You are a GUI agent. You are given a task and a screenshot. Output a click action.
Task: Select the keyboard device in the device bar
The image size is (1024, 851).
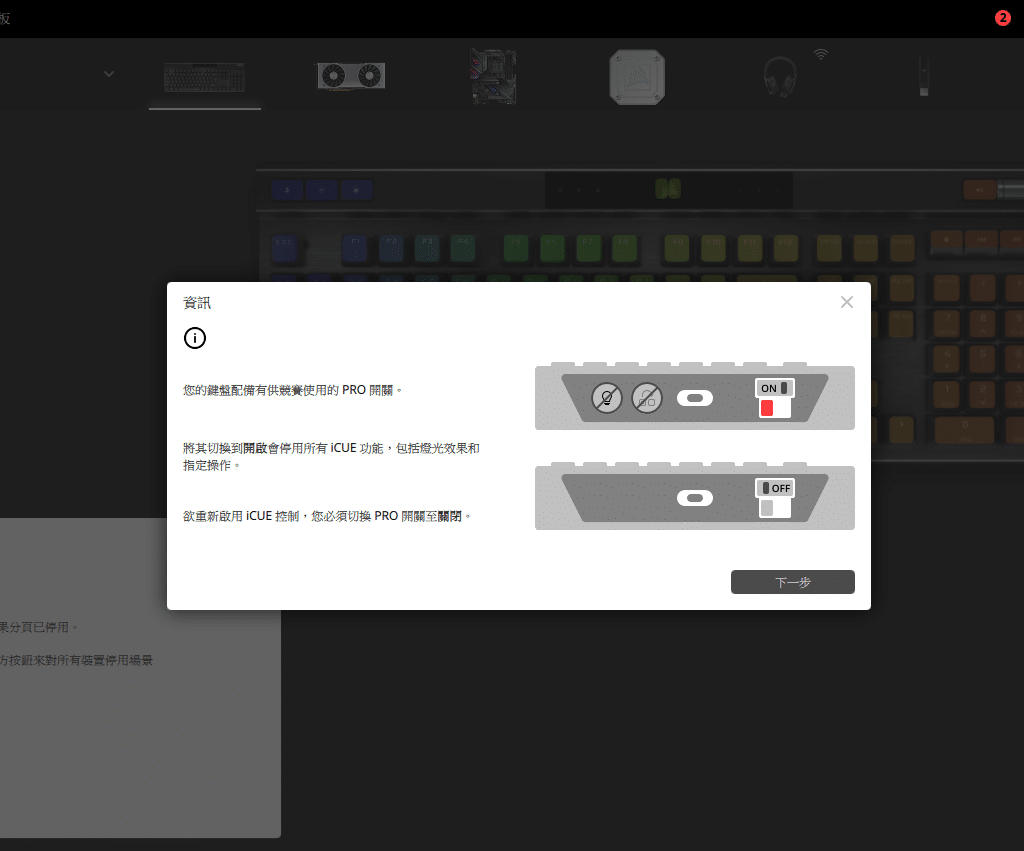pos(204,76)
